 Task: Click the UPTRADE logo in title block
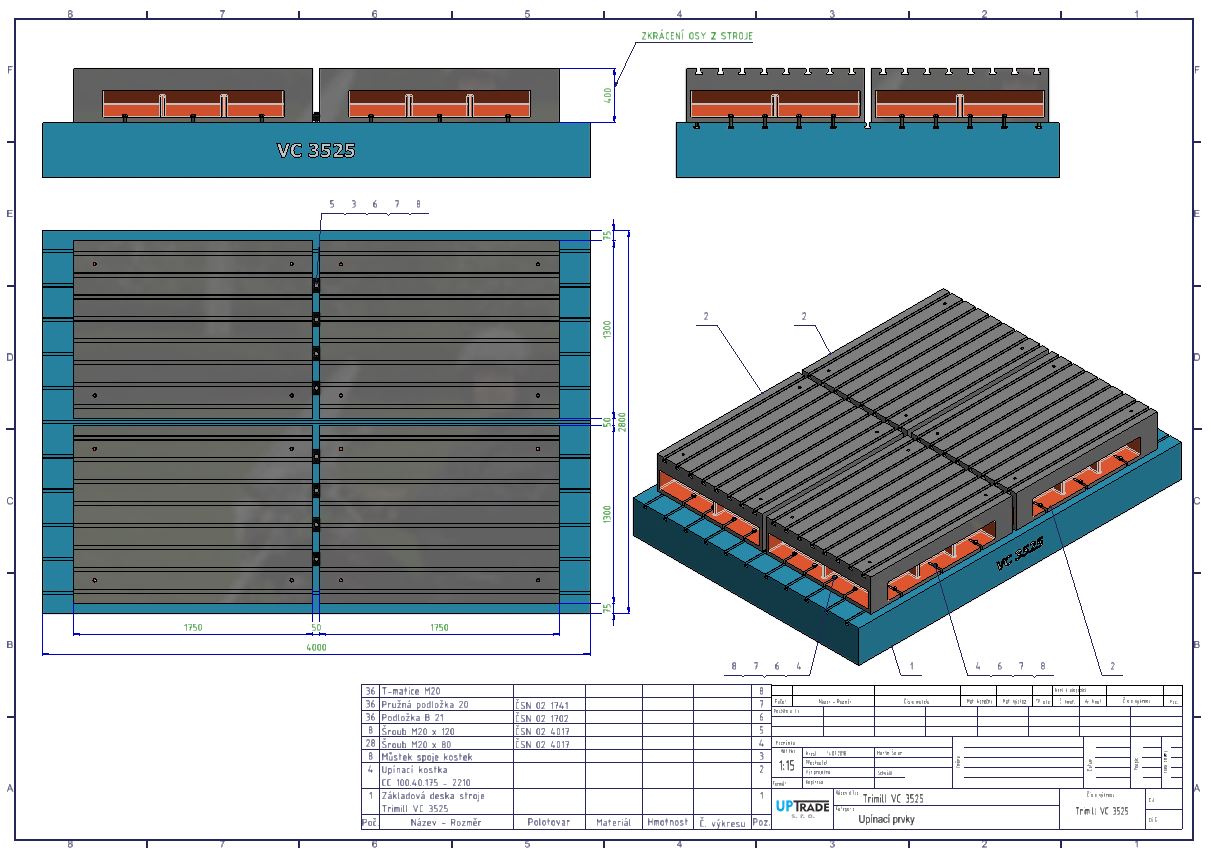[x=802, y=807]
